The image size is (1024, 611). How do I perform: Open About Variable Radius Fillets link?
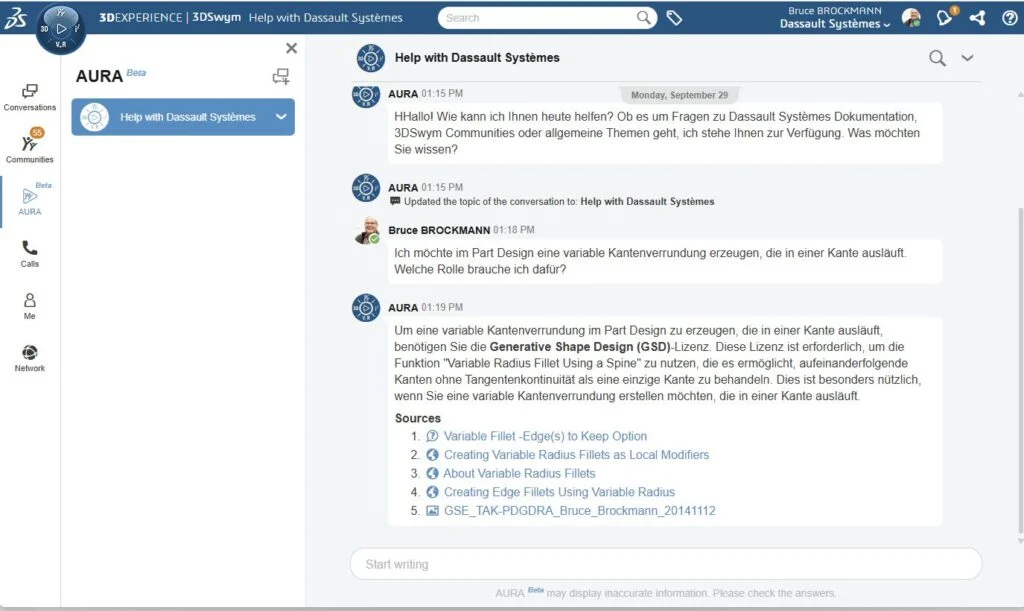point(519,473)
